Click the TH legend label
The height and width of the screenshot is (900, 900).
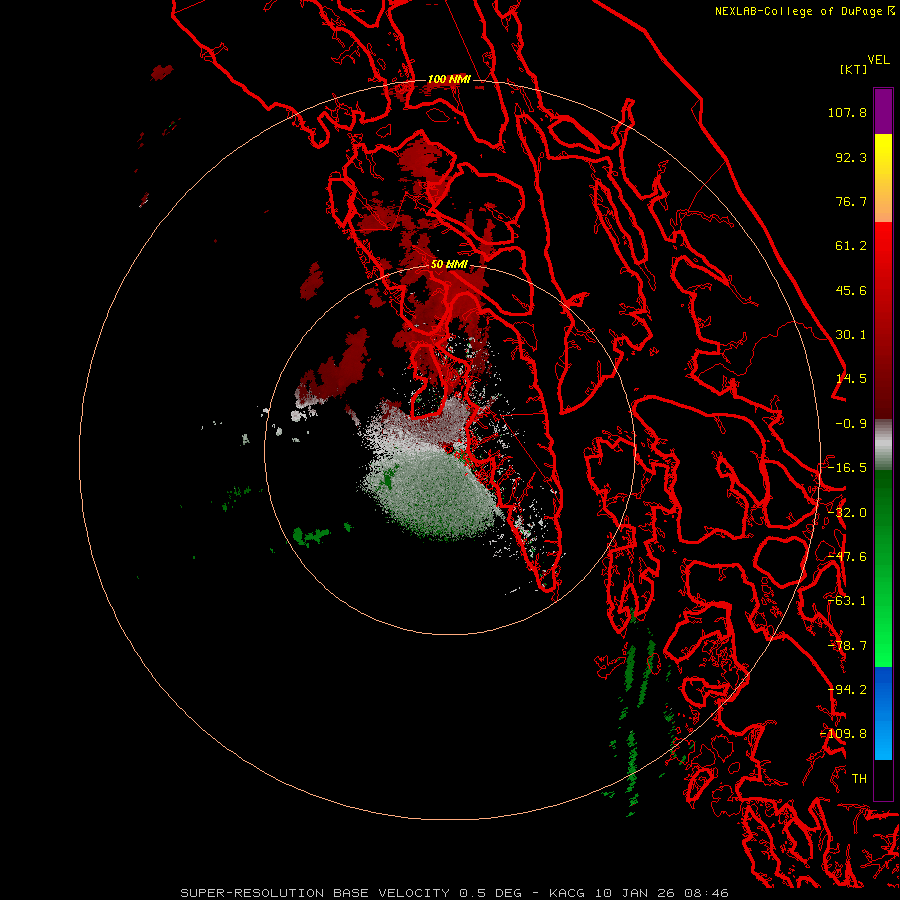pyautogui.click(x=859, y=779)
